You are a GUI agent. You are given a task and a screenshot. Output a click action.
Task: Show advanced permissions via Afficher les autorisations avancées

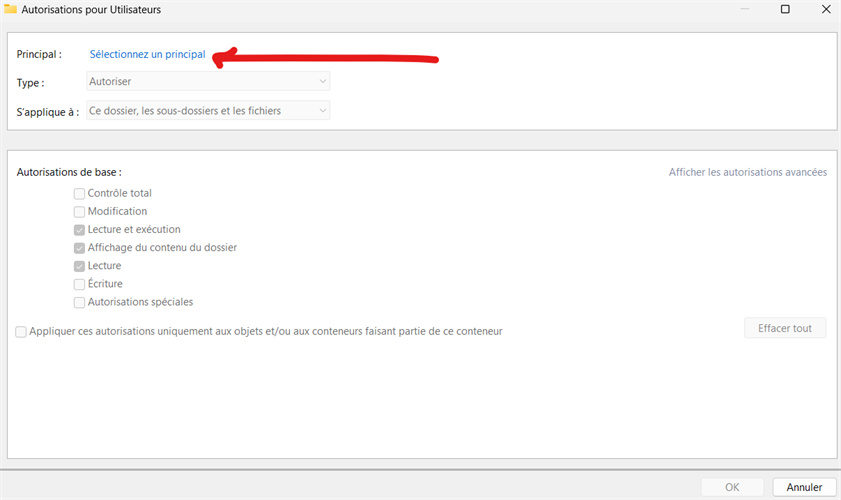point(747,172)
